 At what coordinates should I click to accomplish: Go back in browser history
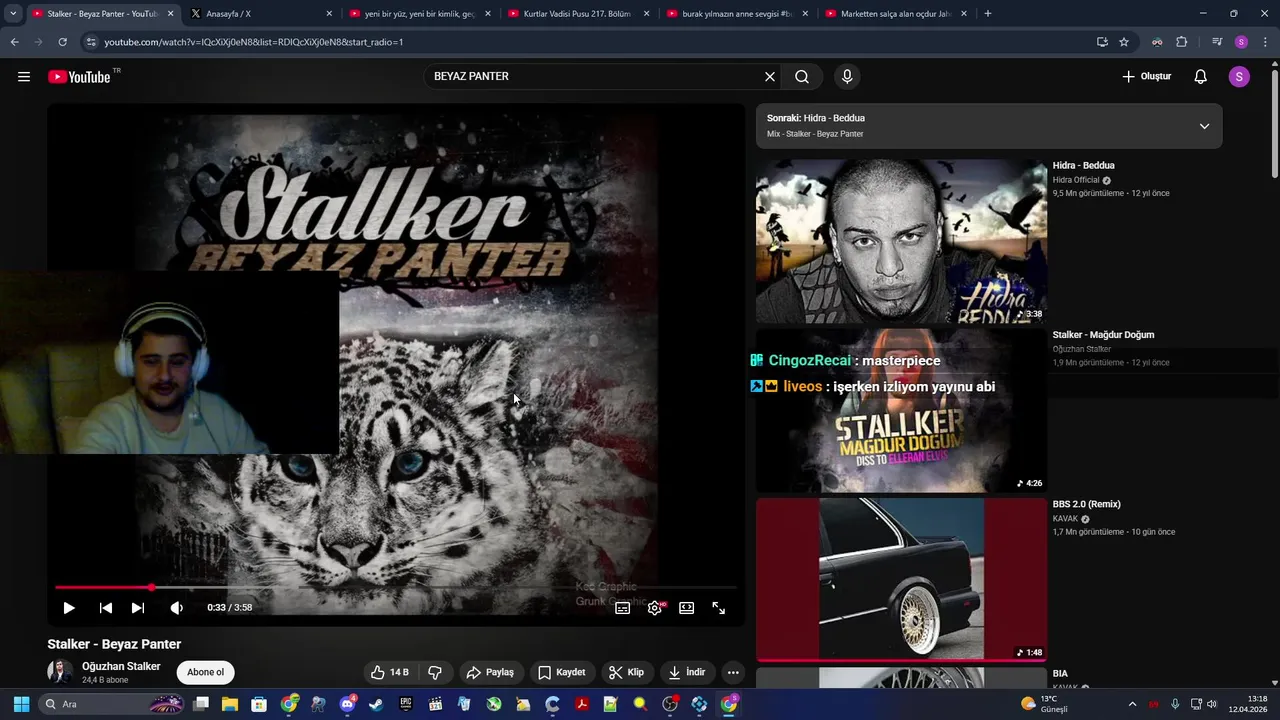[x=14, y=42]
